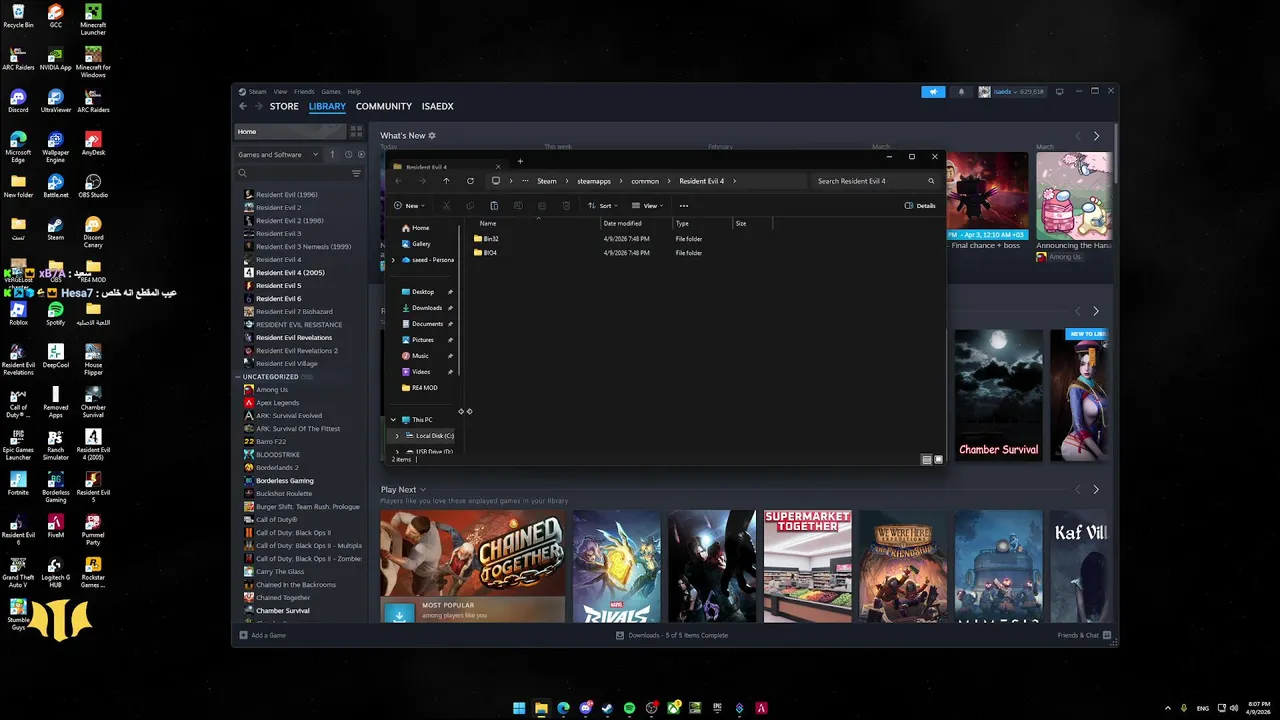The width and height of the screenshot is (1280, 720).
Task: Switch to thumbnails view in Explorer status bar
Action: tap(938, 459)
